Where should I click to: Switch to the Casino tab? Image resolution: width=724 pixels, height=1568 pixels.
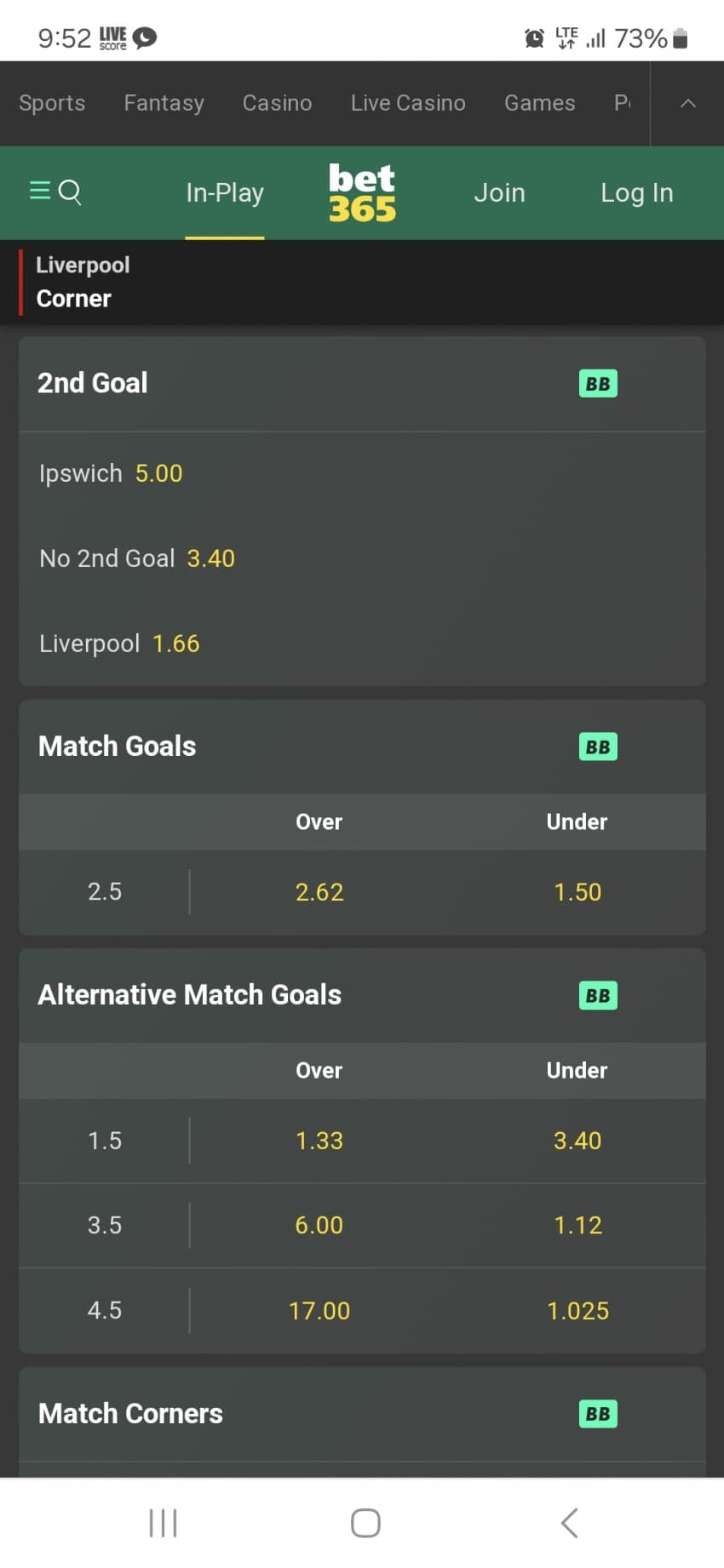point(277,104)
